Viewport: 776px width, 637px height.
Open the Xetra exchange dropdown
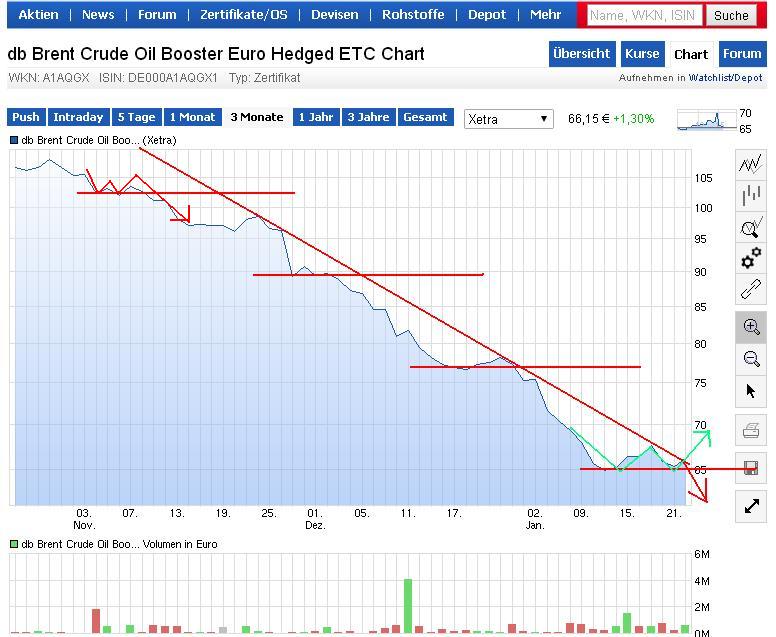point(508,119)
